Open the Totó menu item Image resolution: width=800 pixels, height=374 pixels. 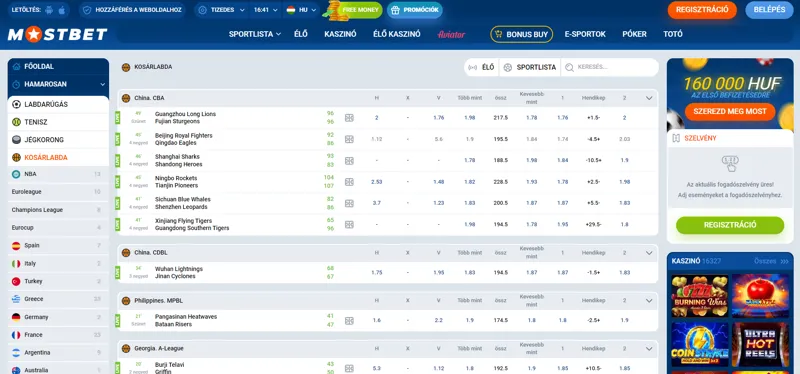(x=673, y=34)
